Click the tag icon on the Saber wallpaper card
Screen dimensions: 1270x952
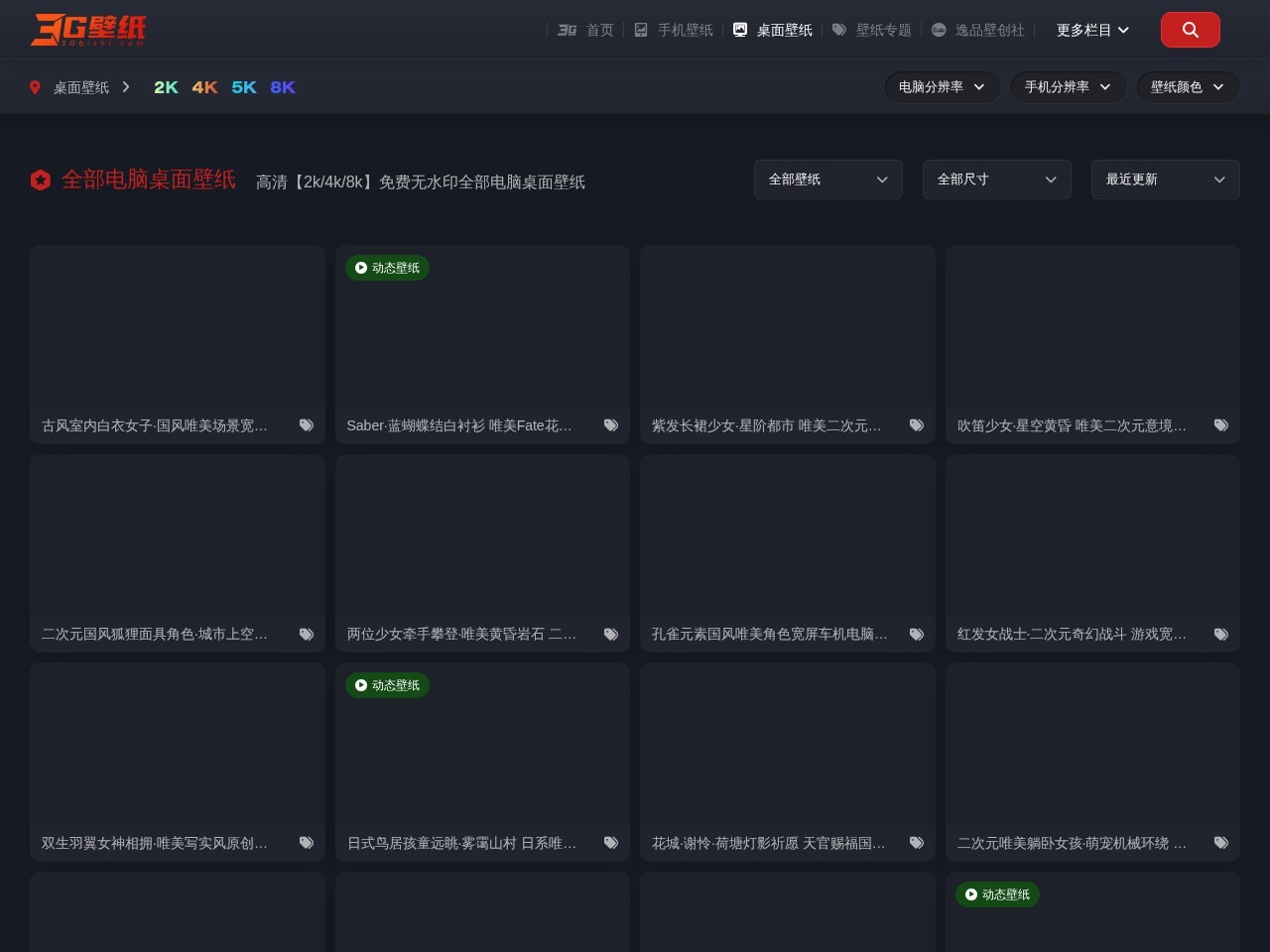click(x=611, y=424)
